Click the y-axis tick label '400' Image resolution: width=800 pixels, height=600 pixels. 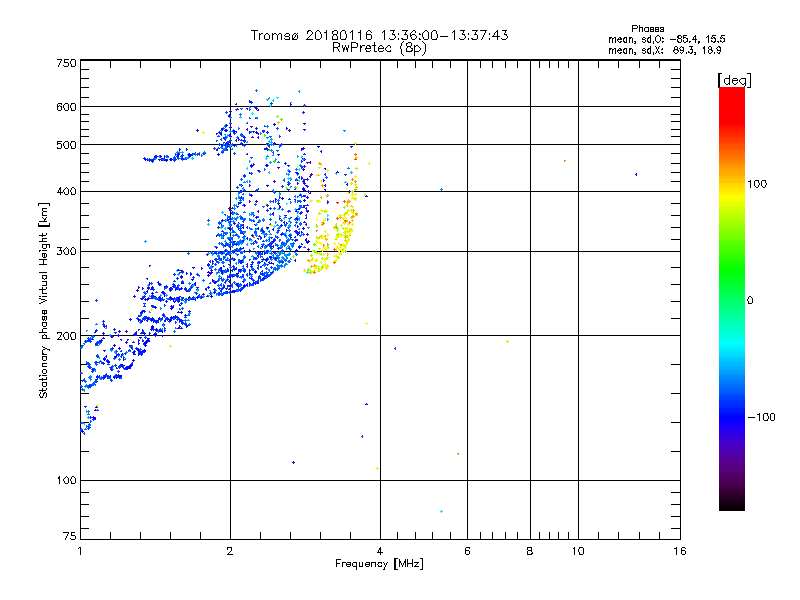coord(67,191)
